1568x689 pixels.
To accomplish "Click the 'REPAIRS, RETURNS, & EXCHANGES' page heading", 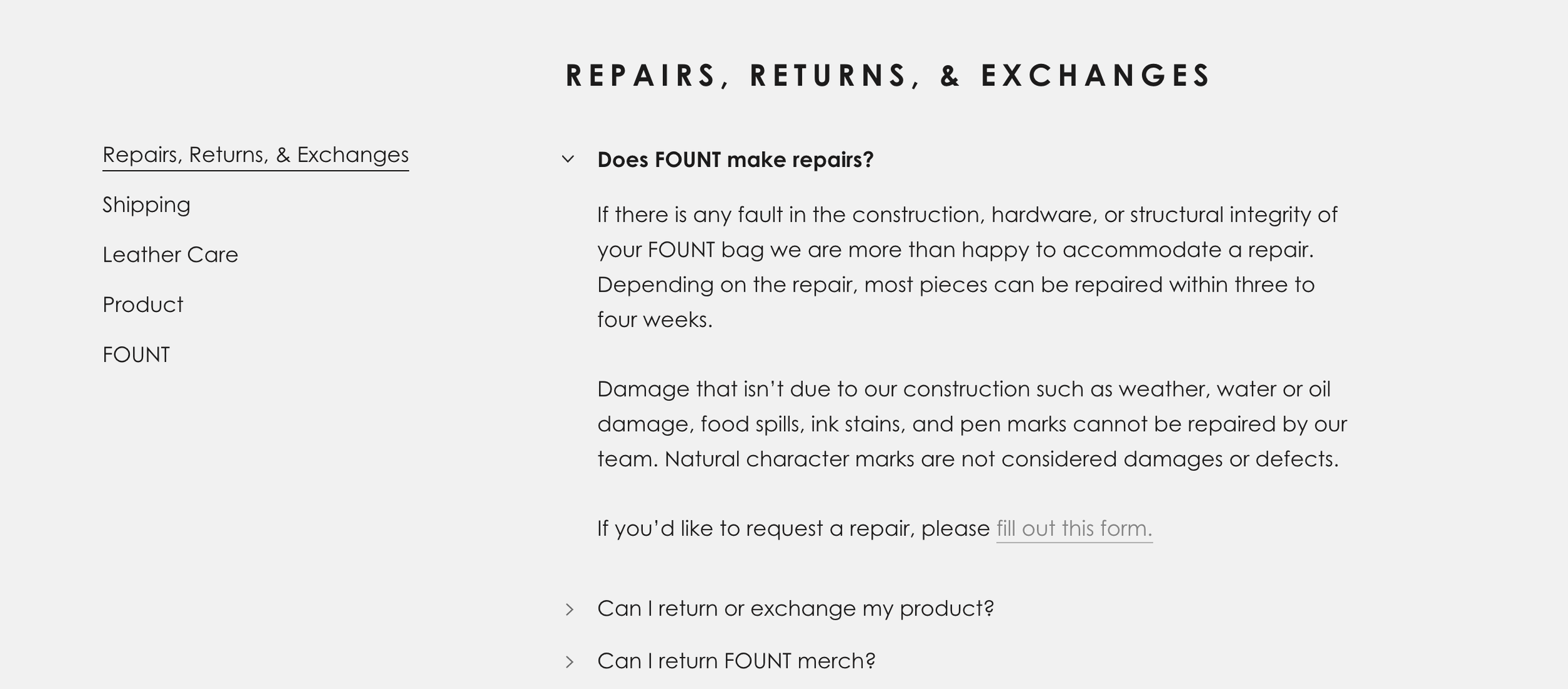I will point(888,75).
